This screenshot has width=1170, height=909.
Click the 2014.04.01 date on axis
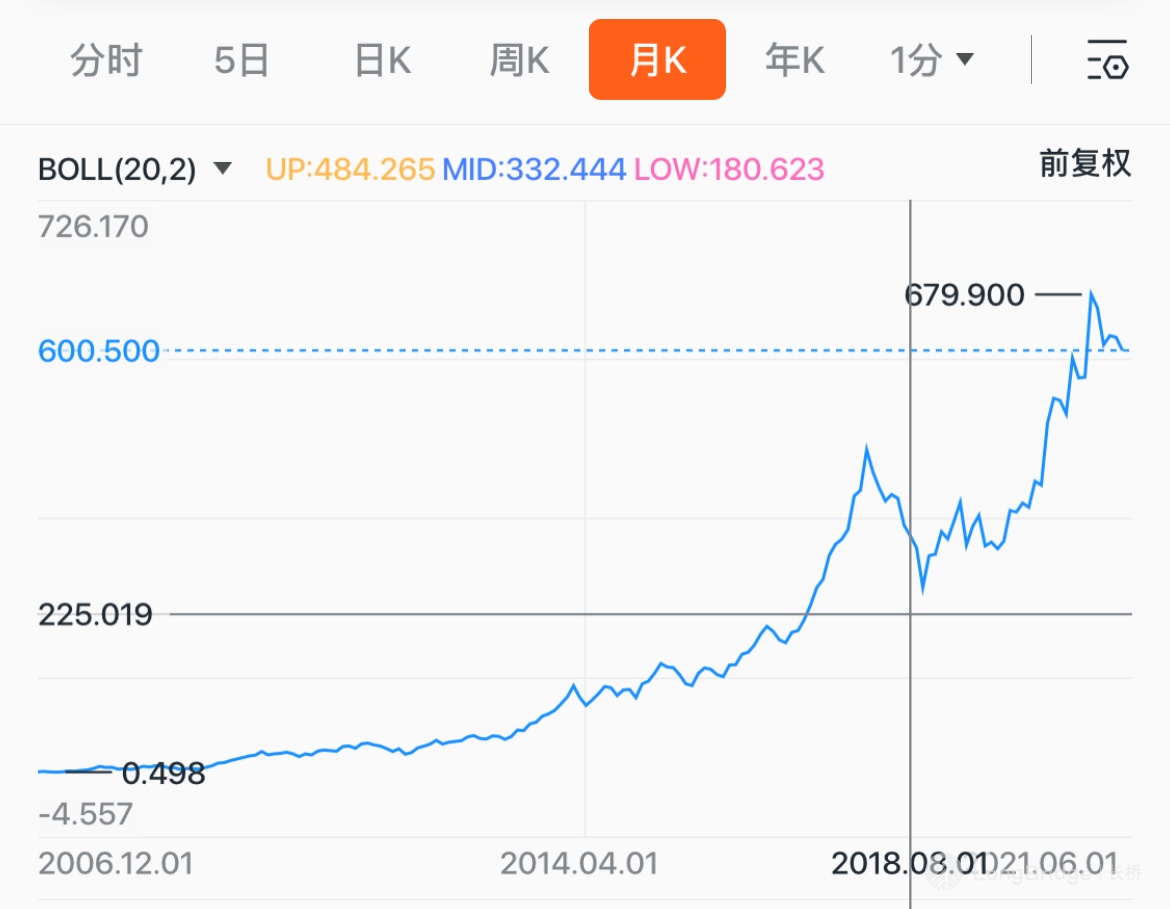pos(579,863)
